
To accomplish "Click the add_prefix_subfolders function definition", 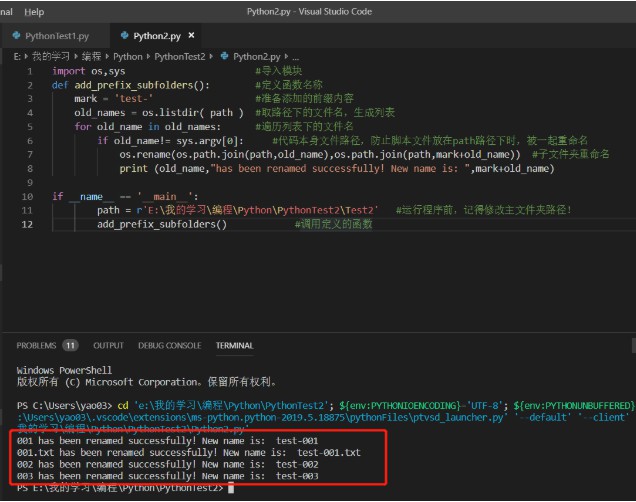I will (130, 85).
